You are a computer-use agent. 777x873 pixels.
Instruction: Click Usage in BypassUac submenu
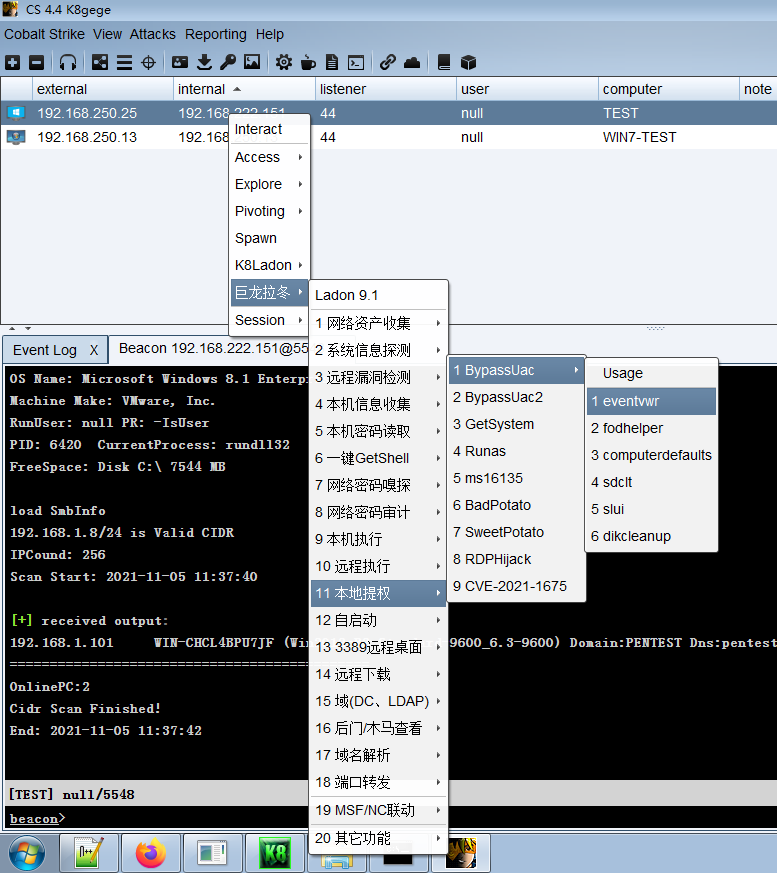651,373
